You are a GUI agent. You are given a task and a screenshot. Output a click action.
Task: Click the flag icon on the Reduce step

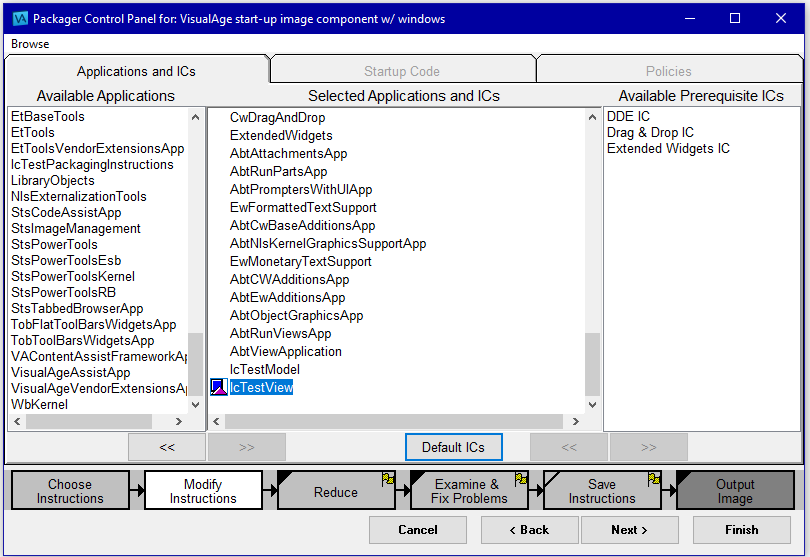coord(387,480)
